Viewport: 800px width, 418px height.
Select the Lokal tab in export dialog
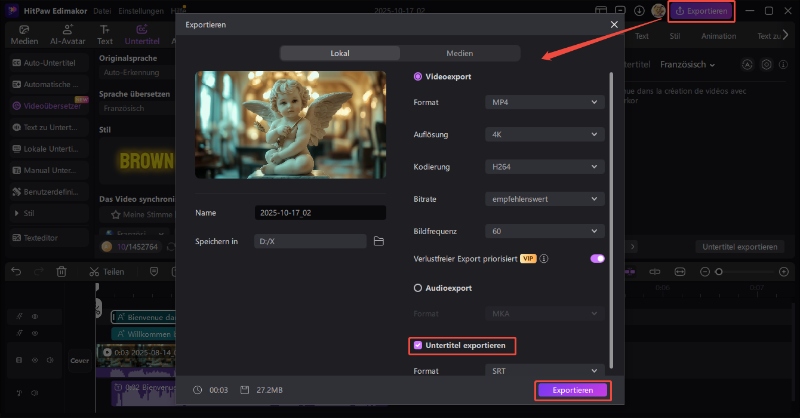340,53
